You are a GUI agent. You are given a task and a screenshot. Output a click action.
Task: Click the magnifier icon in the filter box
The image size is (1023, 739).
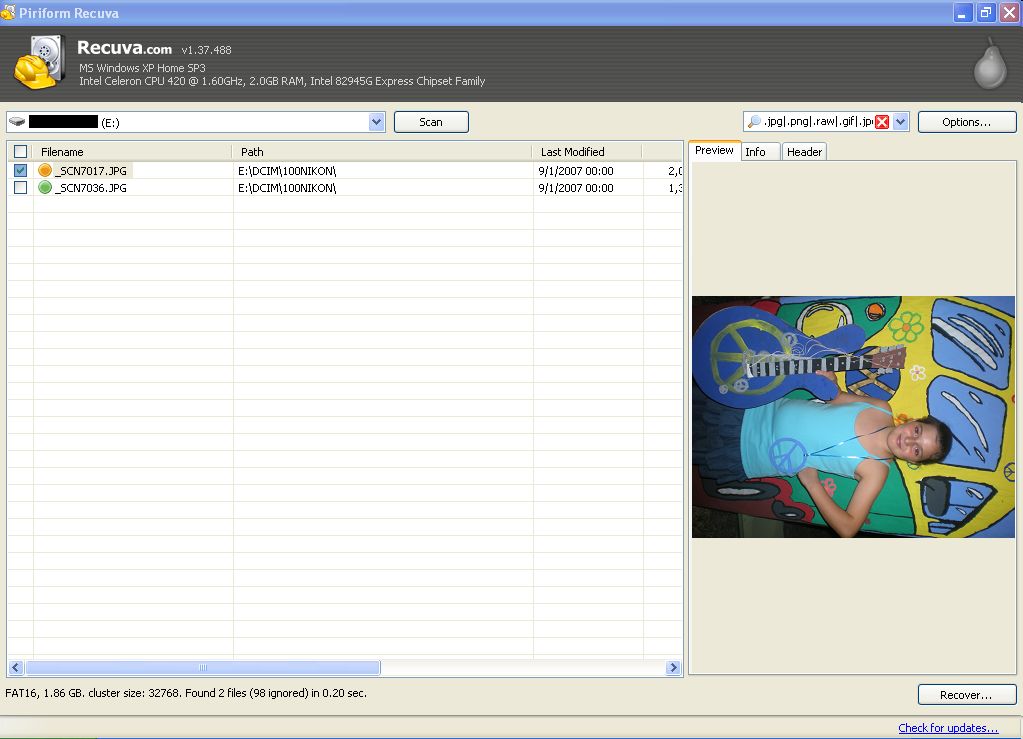[754, 122]
